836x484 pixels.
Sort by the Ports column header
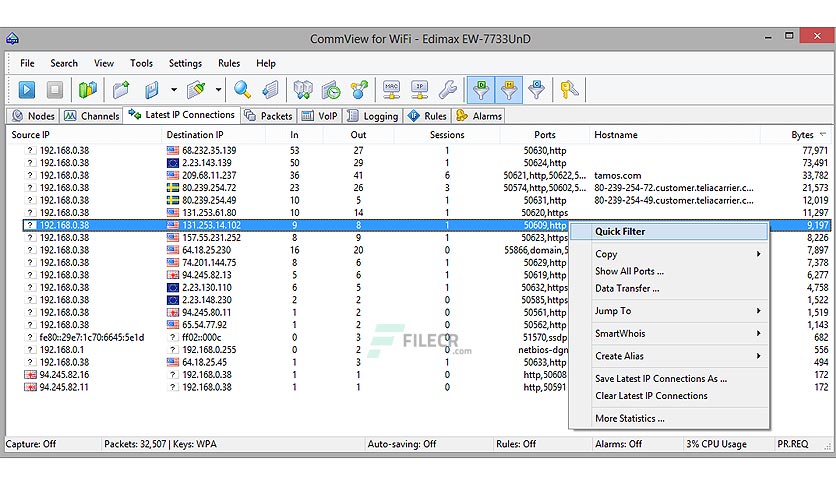pyautogui.click(x=544, y=135)
